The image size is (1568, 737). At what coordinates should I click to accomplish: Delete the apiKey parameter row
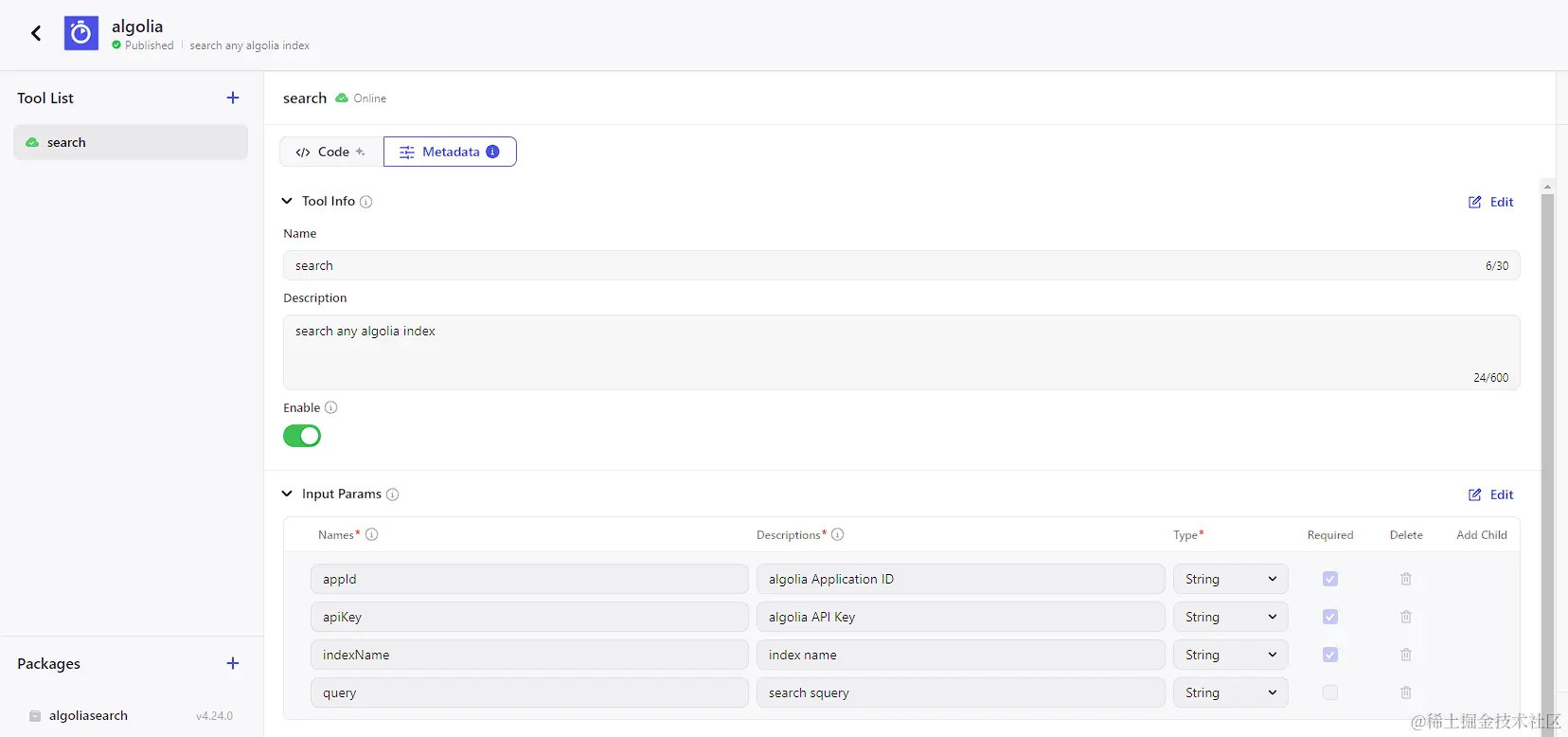(1406, 617)
